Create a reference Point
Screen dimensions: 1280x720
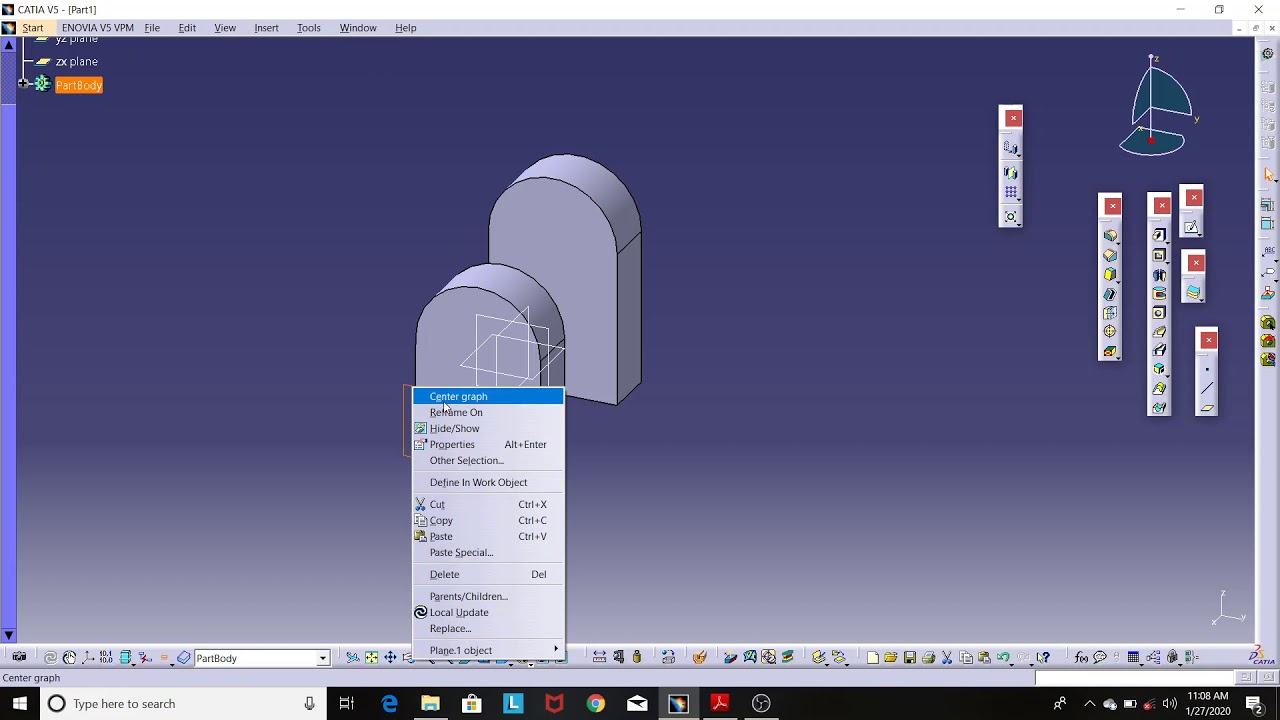[1207, 370]
